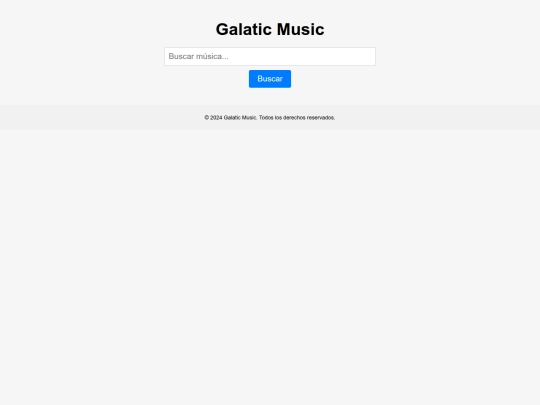Screen dimensions: 540x405
Task: Click the Buscar música placeholder text
Action: [x=198, y=56]
